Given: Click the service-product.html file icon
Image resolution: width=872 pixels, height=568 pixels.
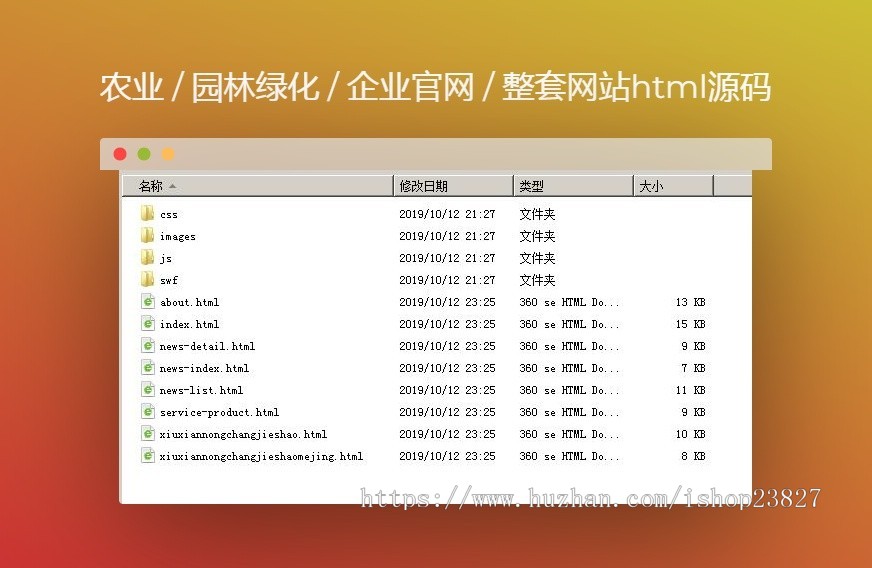Looking at the screenshot, I should pos(148,411).
